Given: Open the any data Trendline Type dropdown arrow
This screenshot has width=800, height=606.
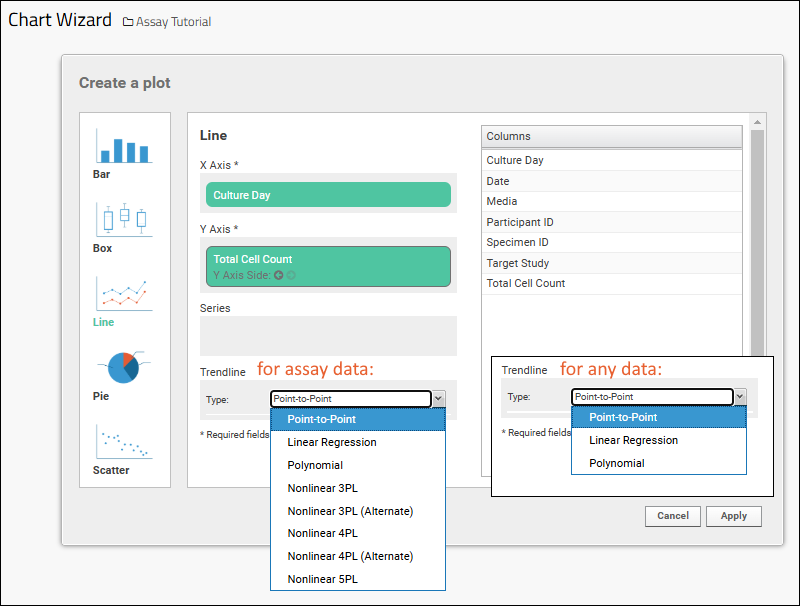Looking at the screenshot, I should click(x=740, y=397).
